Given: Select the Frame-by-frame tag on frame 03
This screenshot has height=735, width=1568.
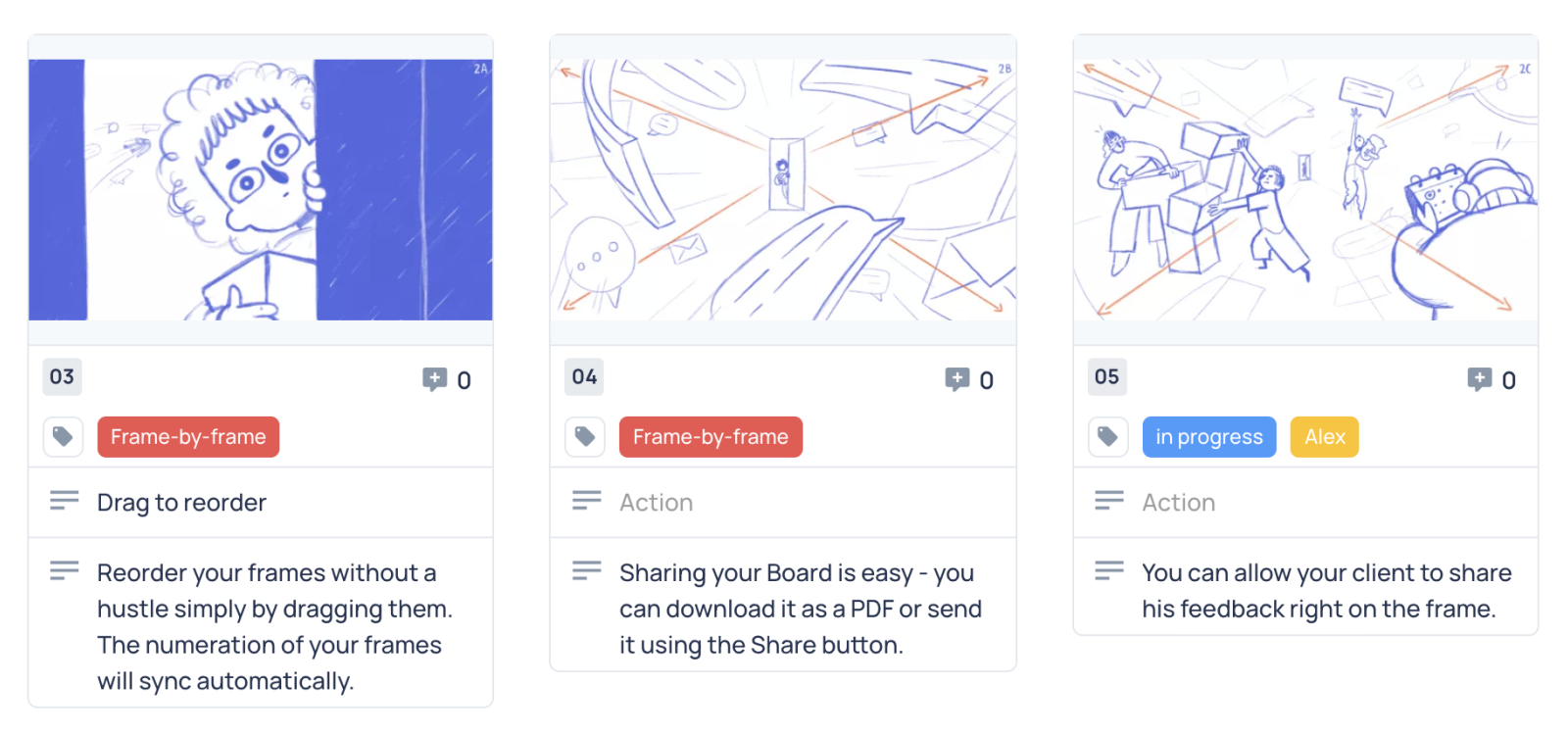Looking at the screenshot, I should (188, 437).
